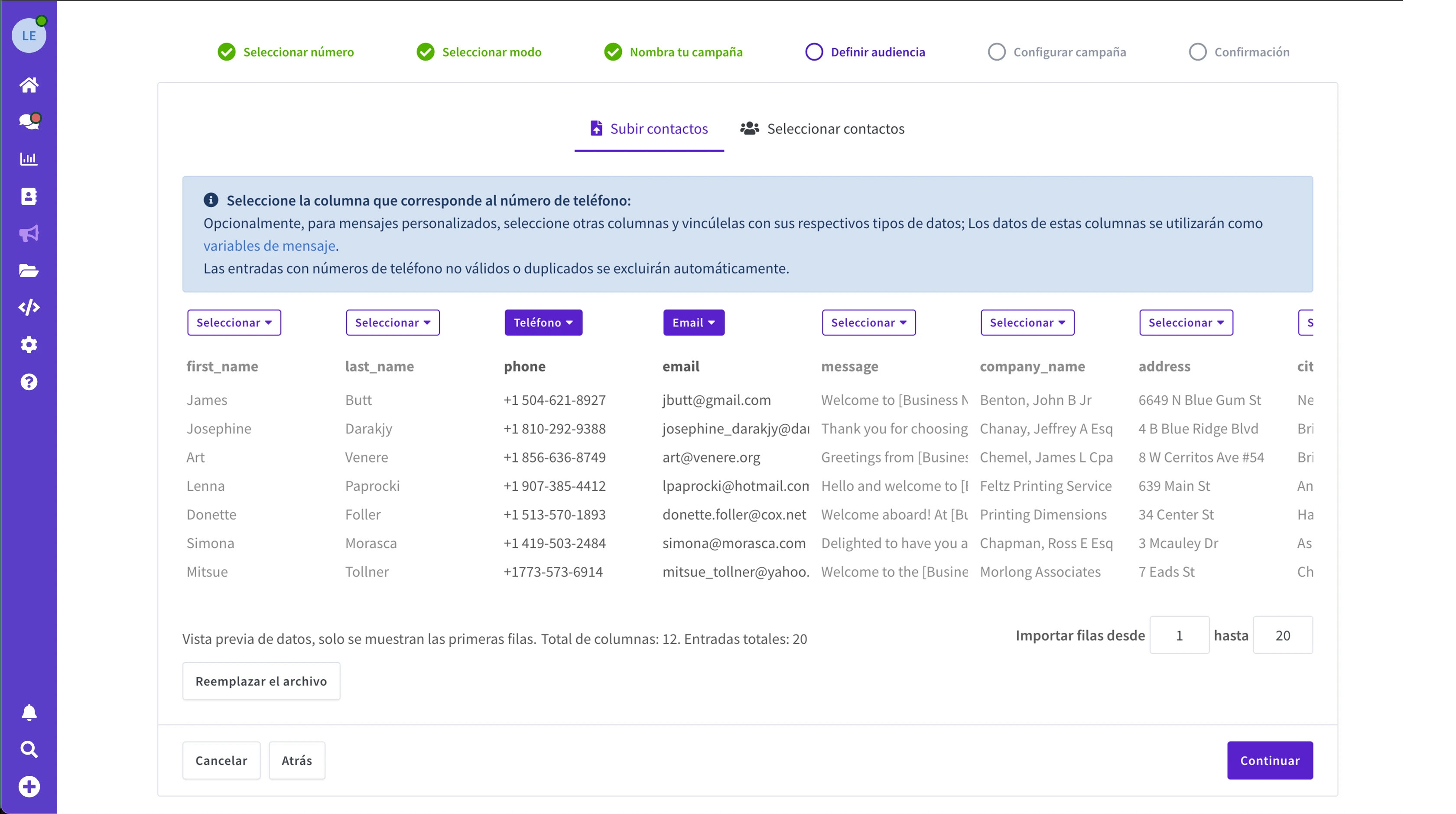Expand the Teléfono column dropdown
Viewport: 1456px width, 814px height.
543,322
